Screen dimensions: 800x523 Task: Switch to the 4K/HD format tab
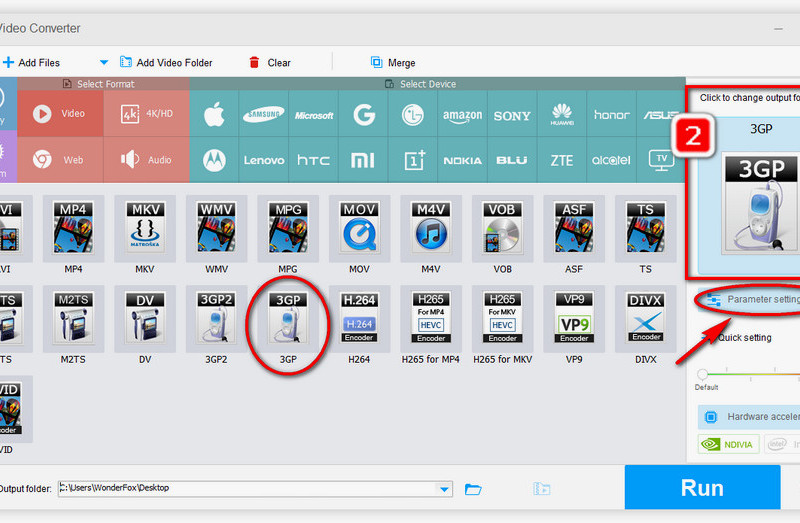point(146,113)
